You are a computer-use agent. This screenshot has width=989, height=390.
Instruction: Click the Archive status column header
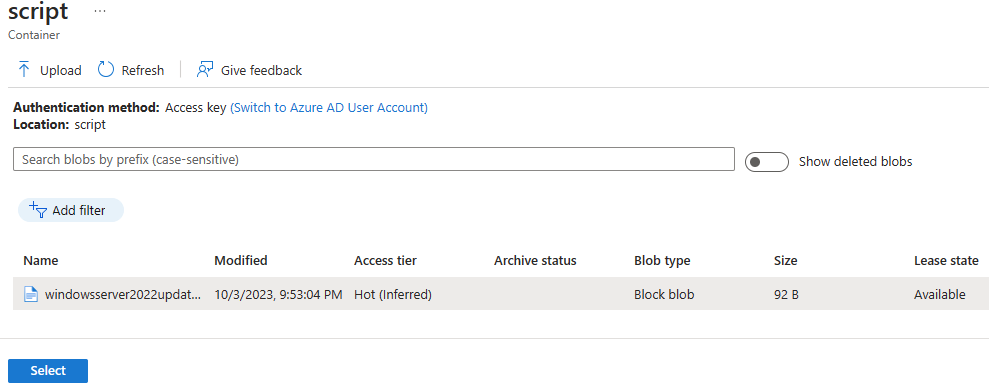pyautogui.click(x=535, y=260)
